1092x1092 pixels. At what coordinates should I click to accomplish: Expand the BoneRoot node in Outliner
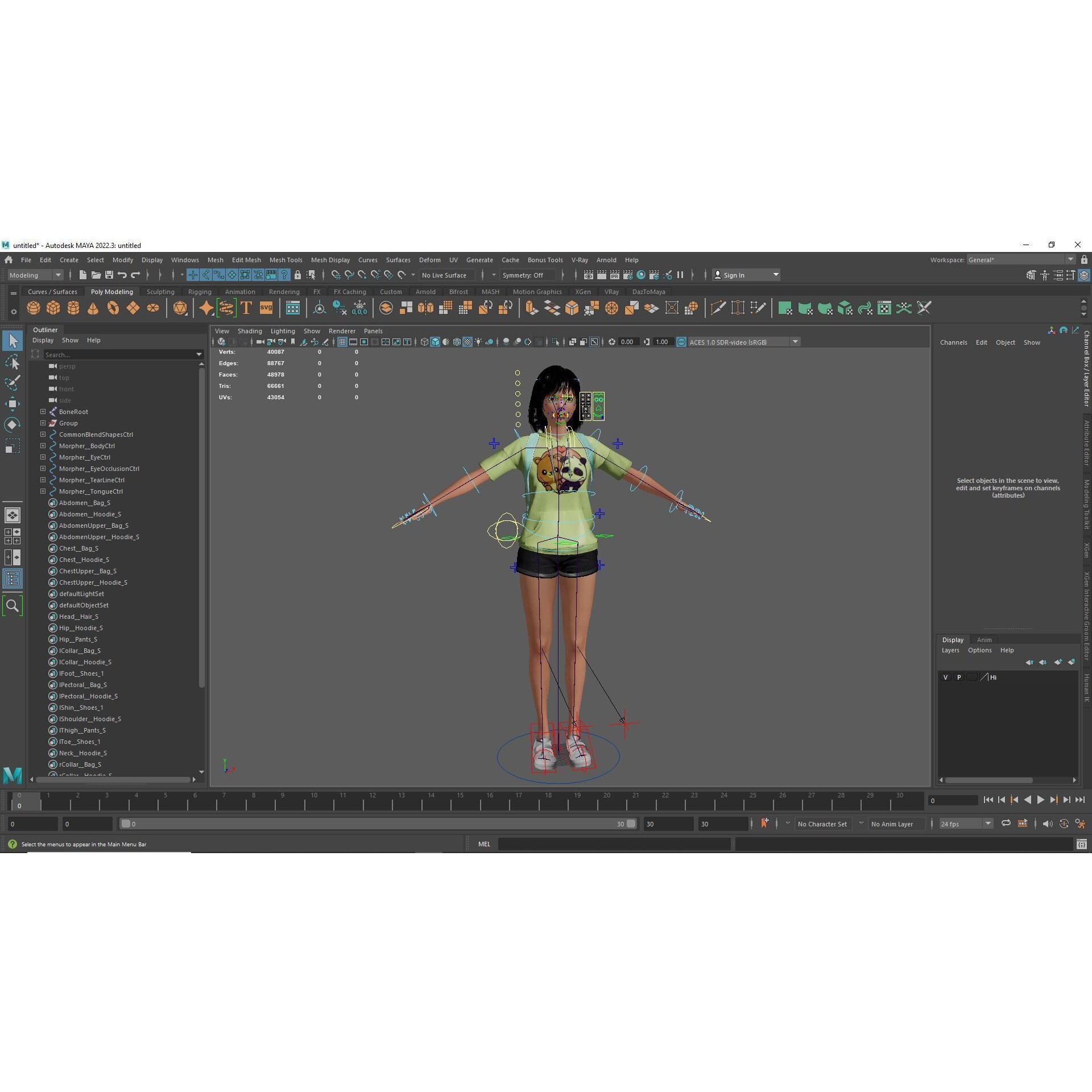pos(43,412)
